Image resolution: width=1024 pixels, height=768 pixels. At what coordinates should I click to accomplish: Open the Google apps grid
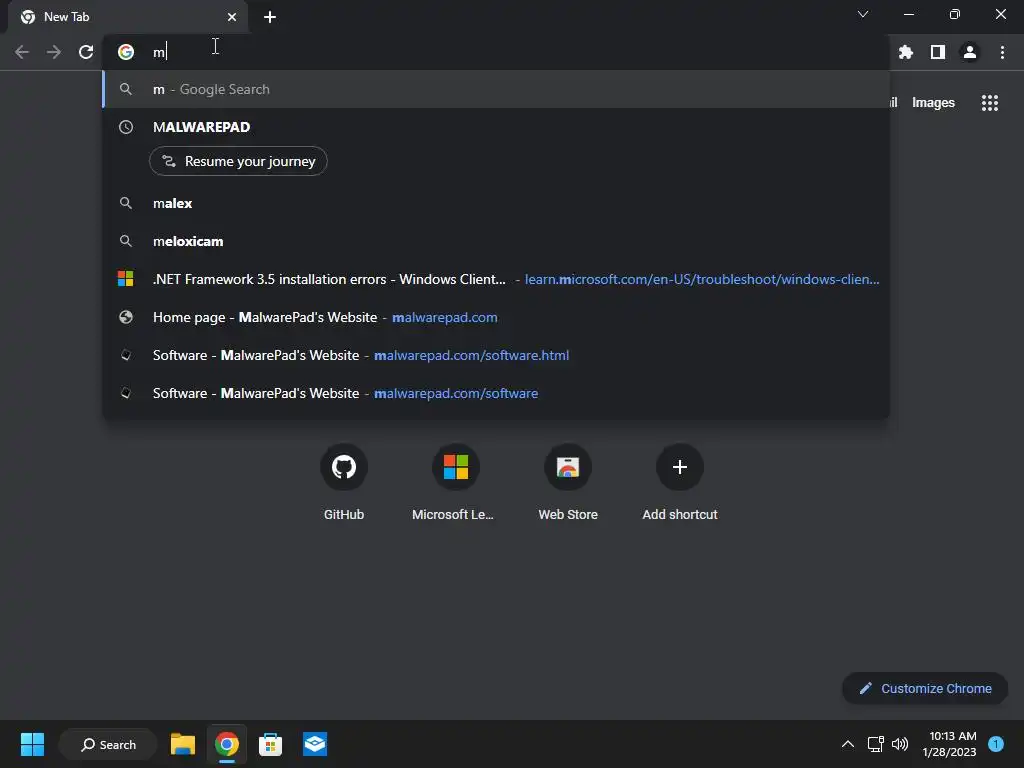[990, 103]
